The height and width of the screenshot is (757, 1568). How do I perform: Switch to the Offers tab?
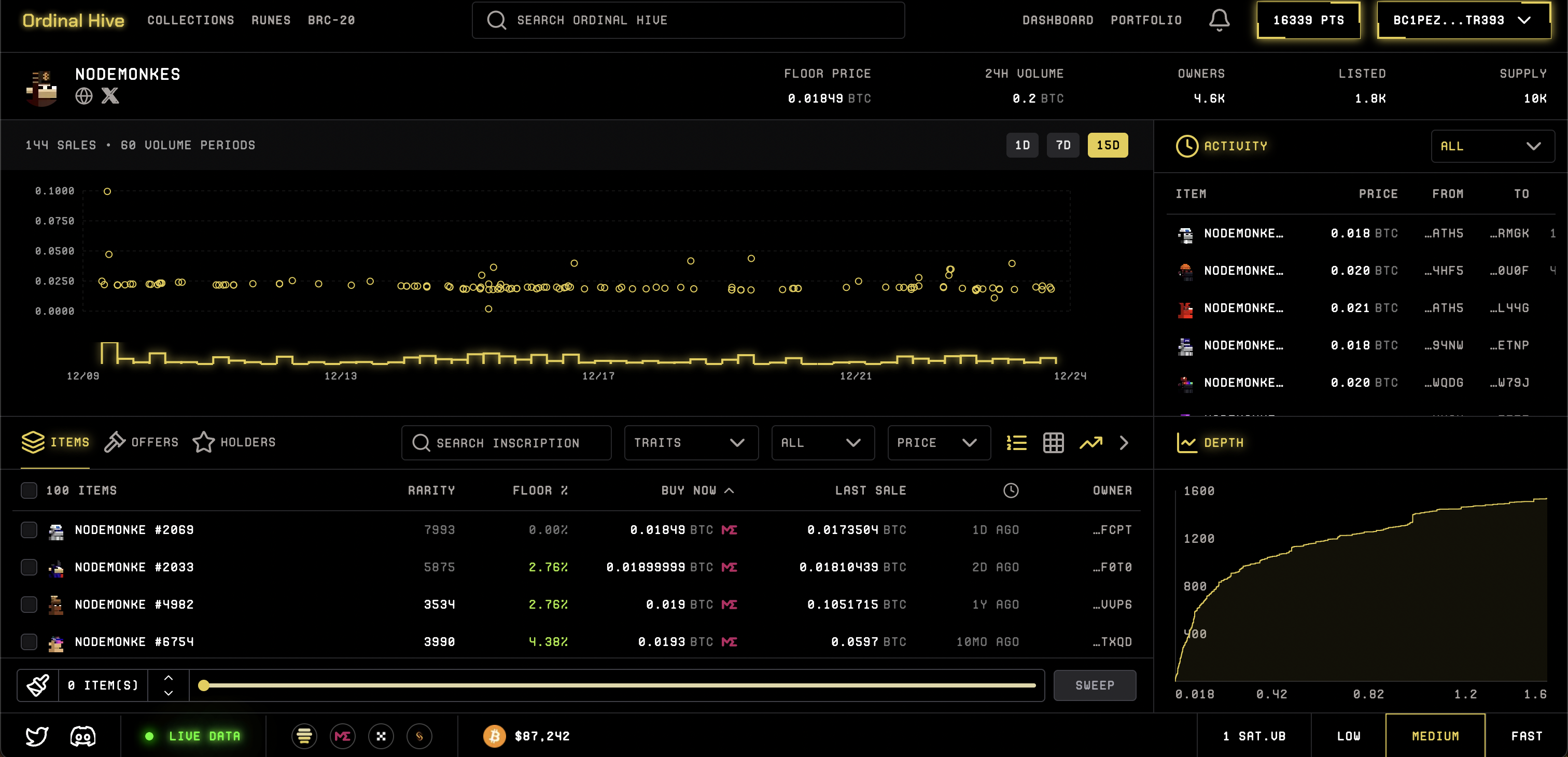pyautogui.click(x=141, y=442)
